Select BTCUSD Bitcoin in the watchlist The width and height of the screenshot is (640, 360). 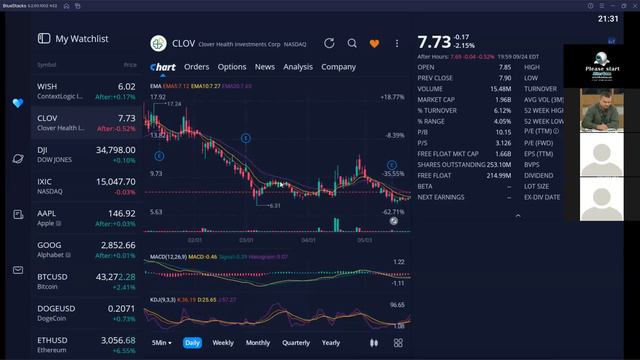[86, 282]
